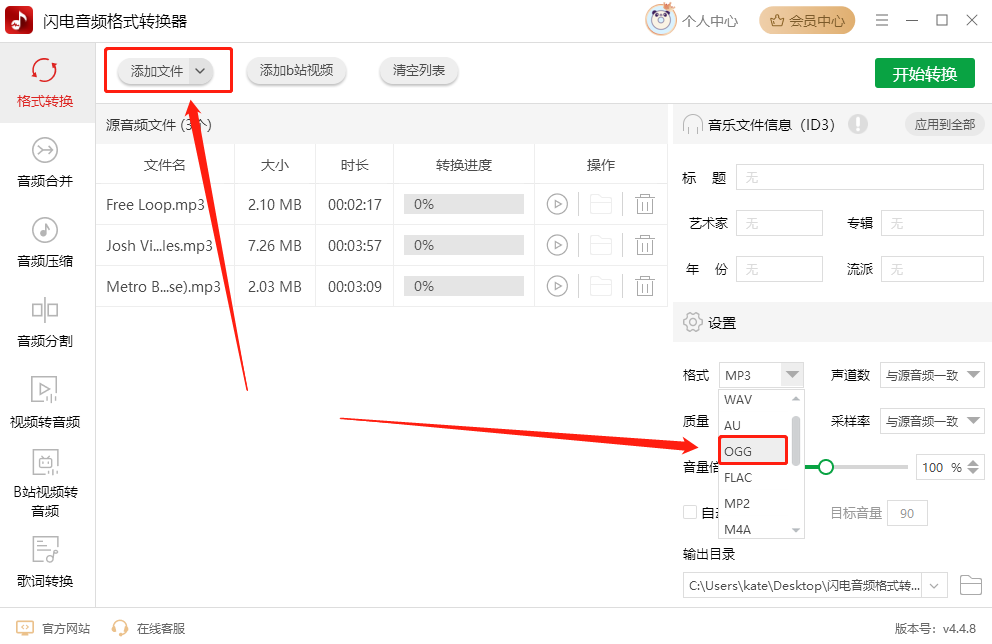Play the Free Loop.mp3 preview

pyautogui.click(x=557, y=204)
